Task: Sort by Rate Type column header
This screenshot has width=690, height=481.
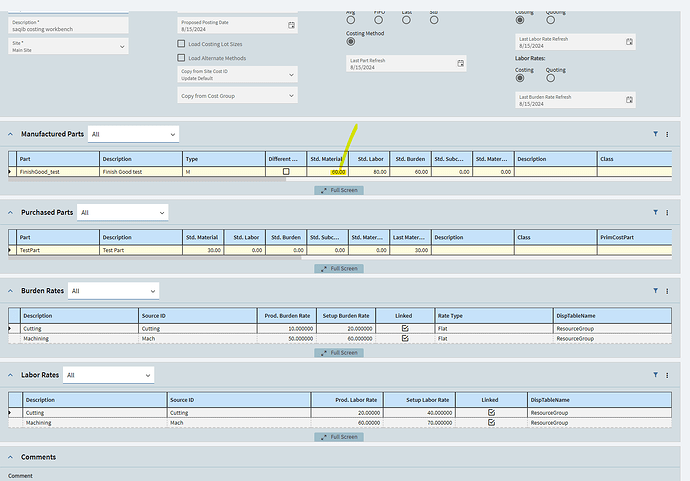Action: tap(494, 316)
